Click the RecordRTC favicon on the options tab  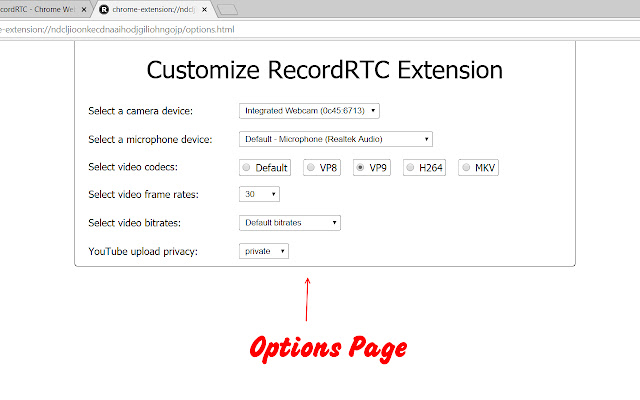tap(104, 9)
